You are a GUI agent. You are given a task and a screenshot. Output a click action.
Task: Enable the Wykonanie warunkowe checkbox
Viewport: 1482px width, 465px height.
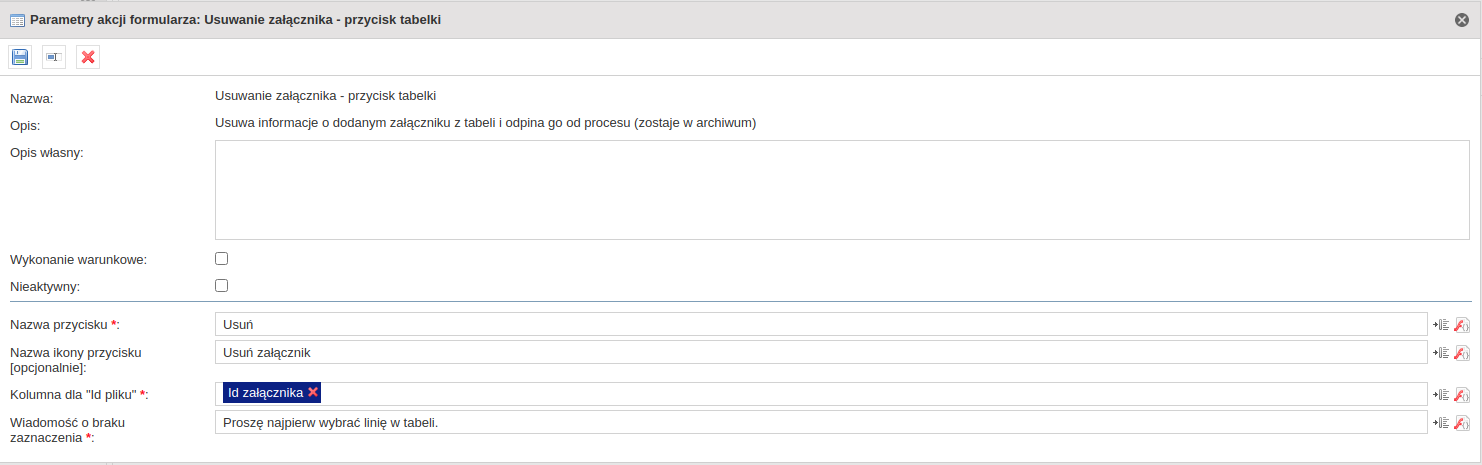tap(222, 259)
